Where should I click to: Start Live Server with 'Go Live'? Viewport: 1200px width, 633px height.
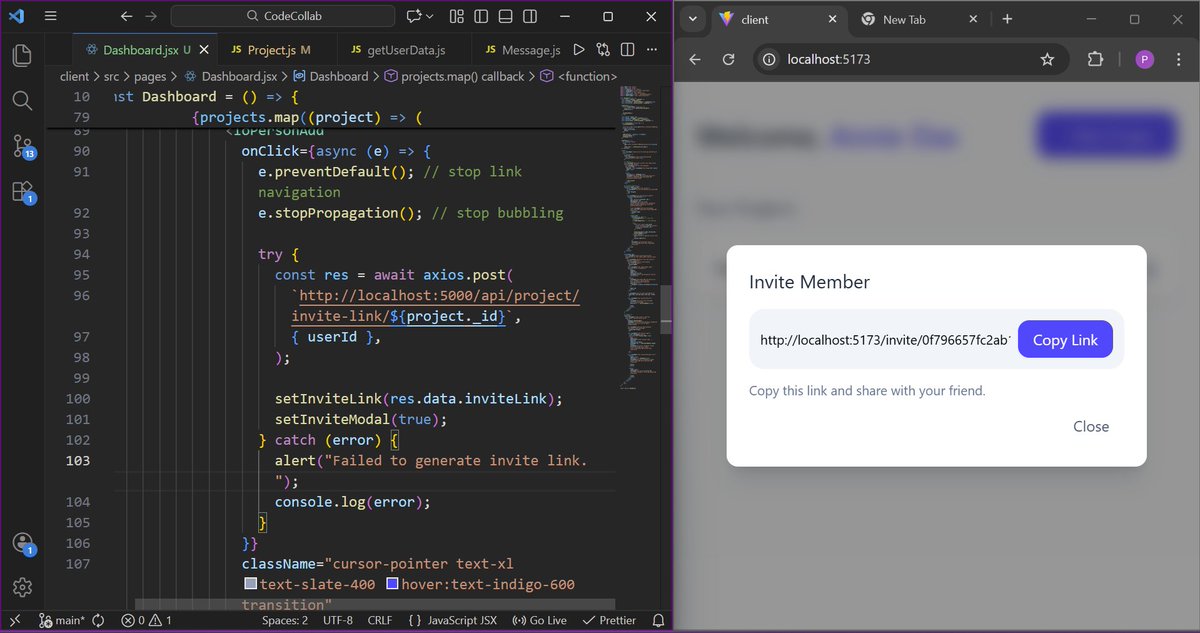pyautogui.click(x=539, y=620)
